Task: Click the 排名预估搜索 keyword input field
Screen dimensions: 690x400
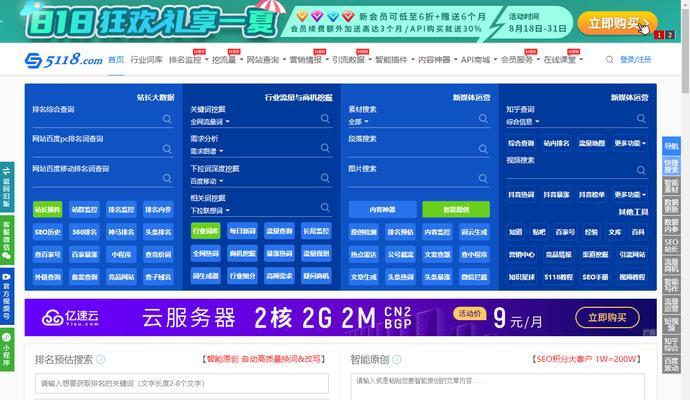Action: (x=182, y=383)
